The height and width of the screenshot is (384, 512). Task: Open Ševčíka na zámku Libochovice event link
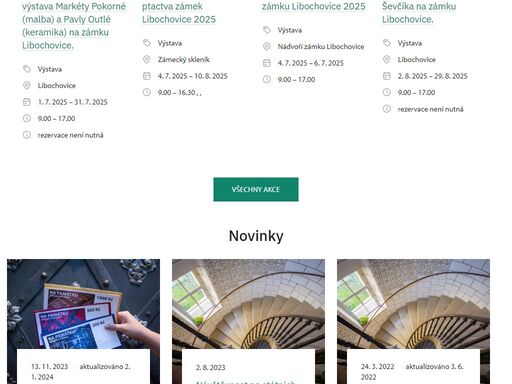coord(419,13)
